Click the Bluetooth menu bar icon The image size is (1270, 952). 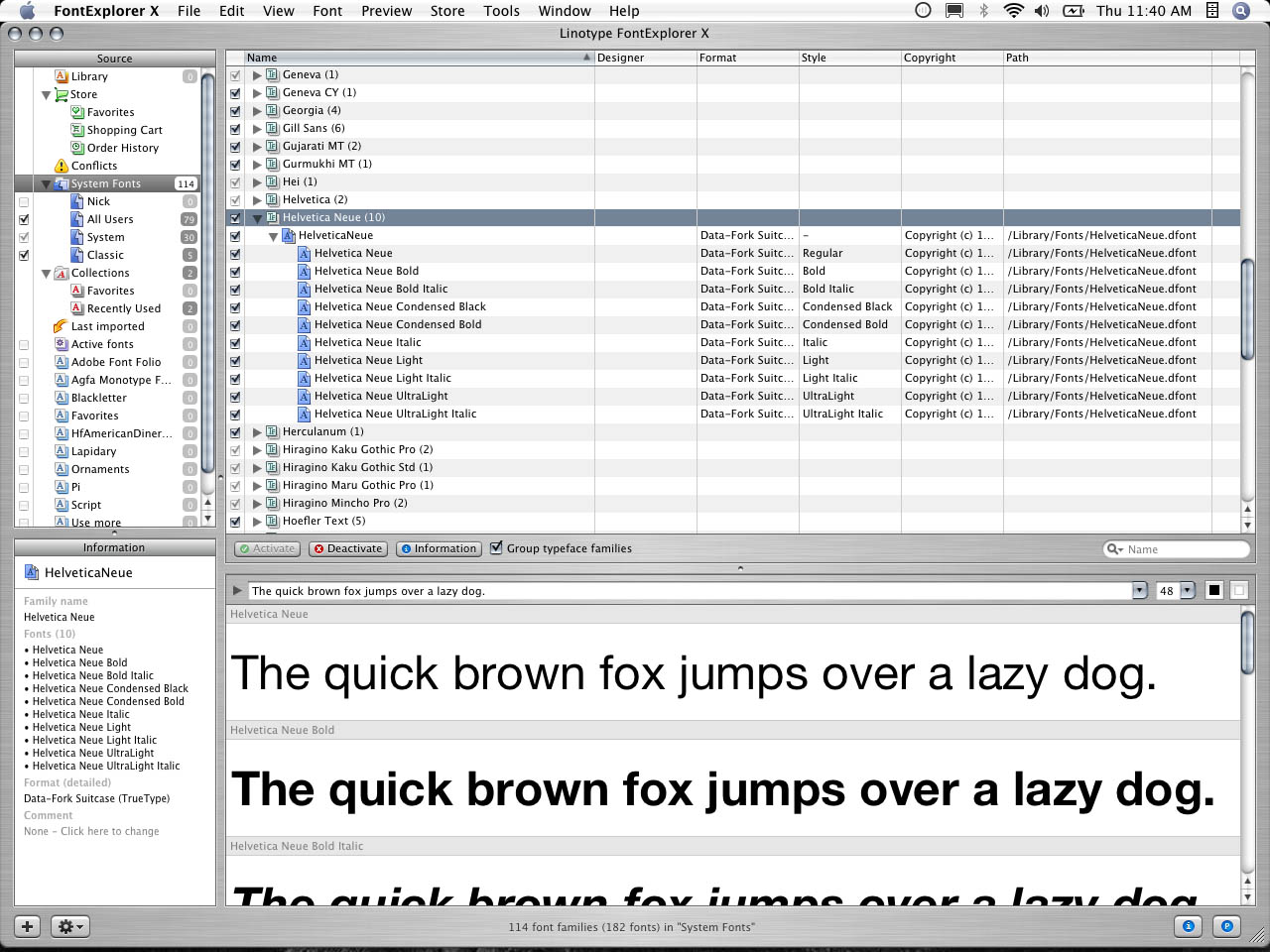click(x=983, y=11)
